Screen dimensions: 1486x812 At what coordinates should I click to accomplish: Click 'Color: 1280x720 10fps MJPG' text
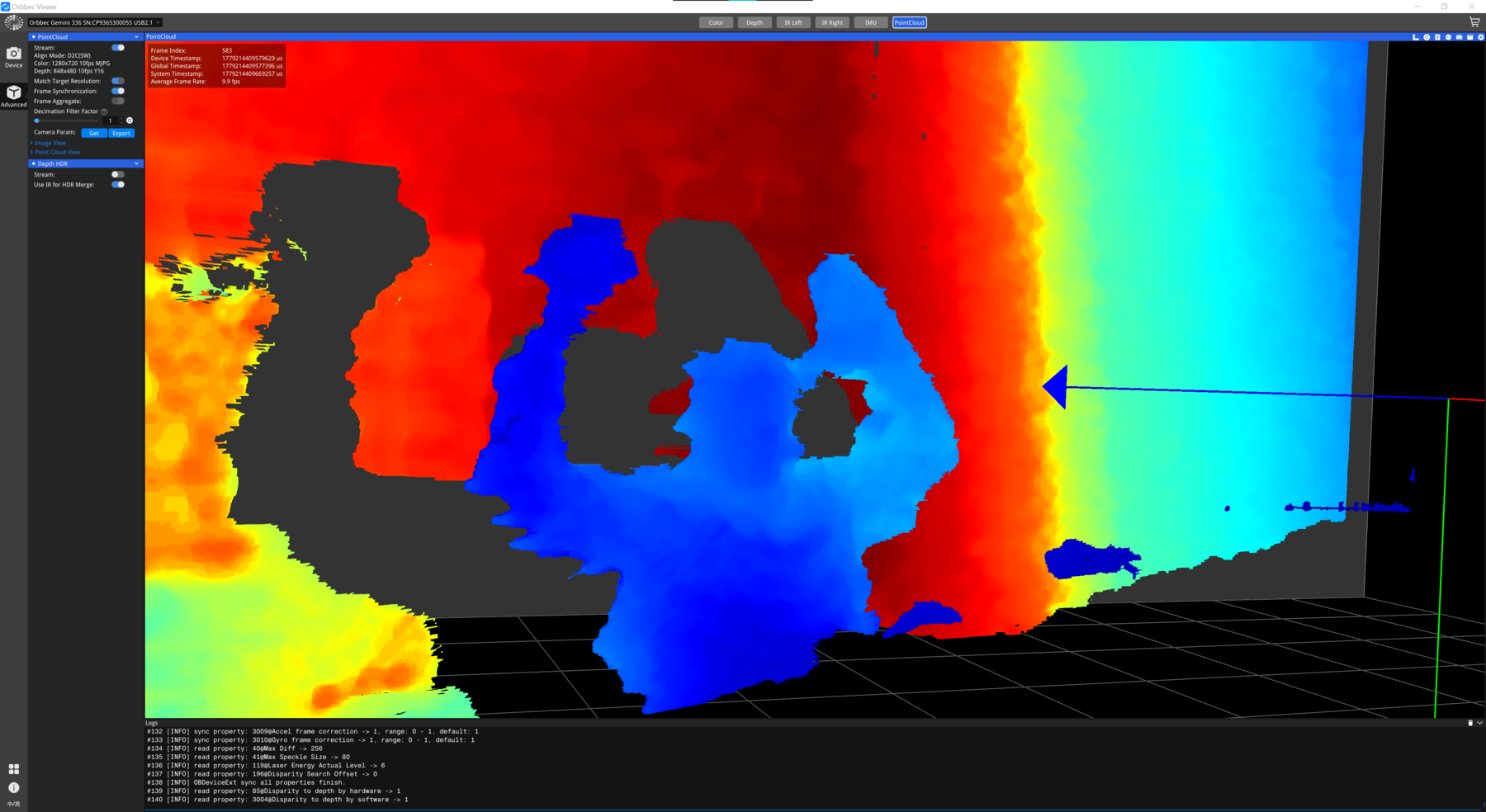72,63
